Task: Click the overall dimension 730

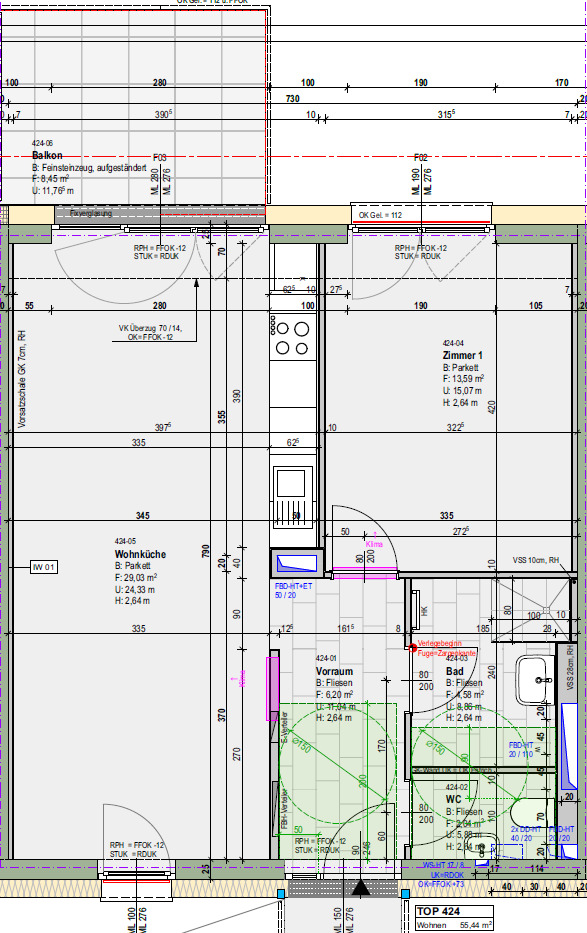Action: click(x=293, y=99)
